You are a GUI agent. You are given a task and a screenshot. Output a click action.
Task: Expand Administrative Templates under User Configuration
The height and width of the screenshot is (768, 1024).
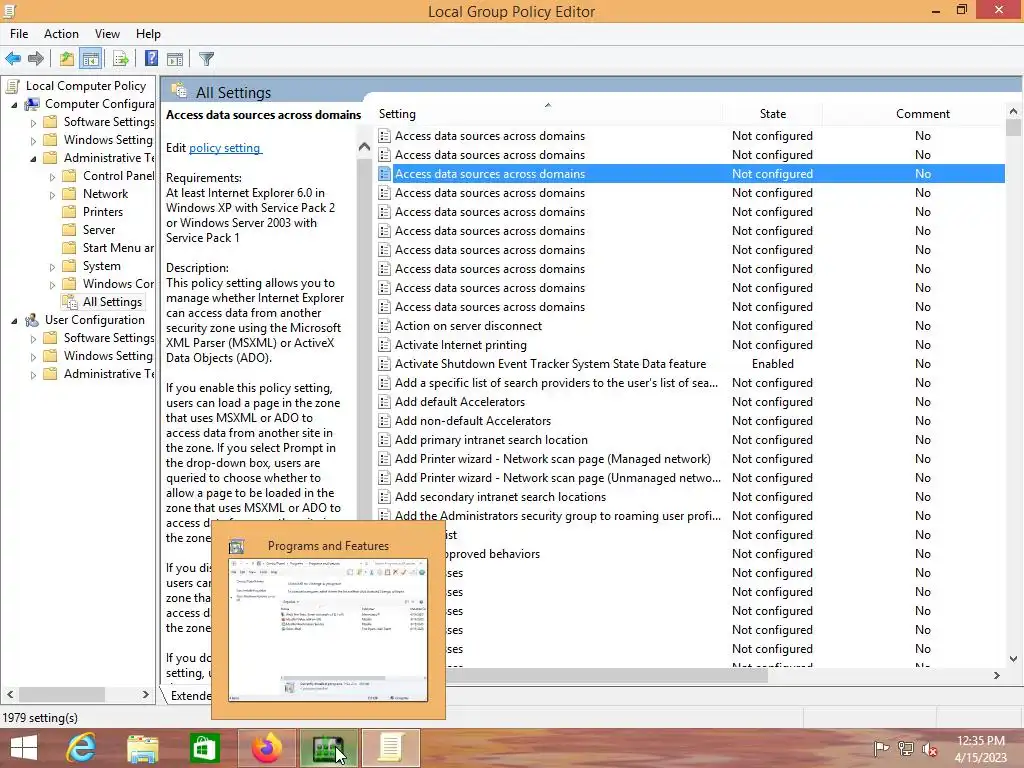(x=33, y=375)
